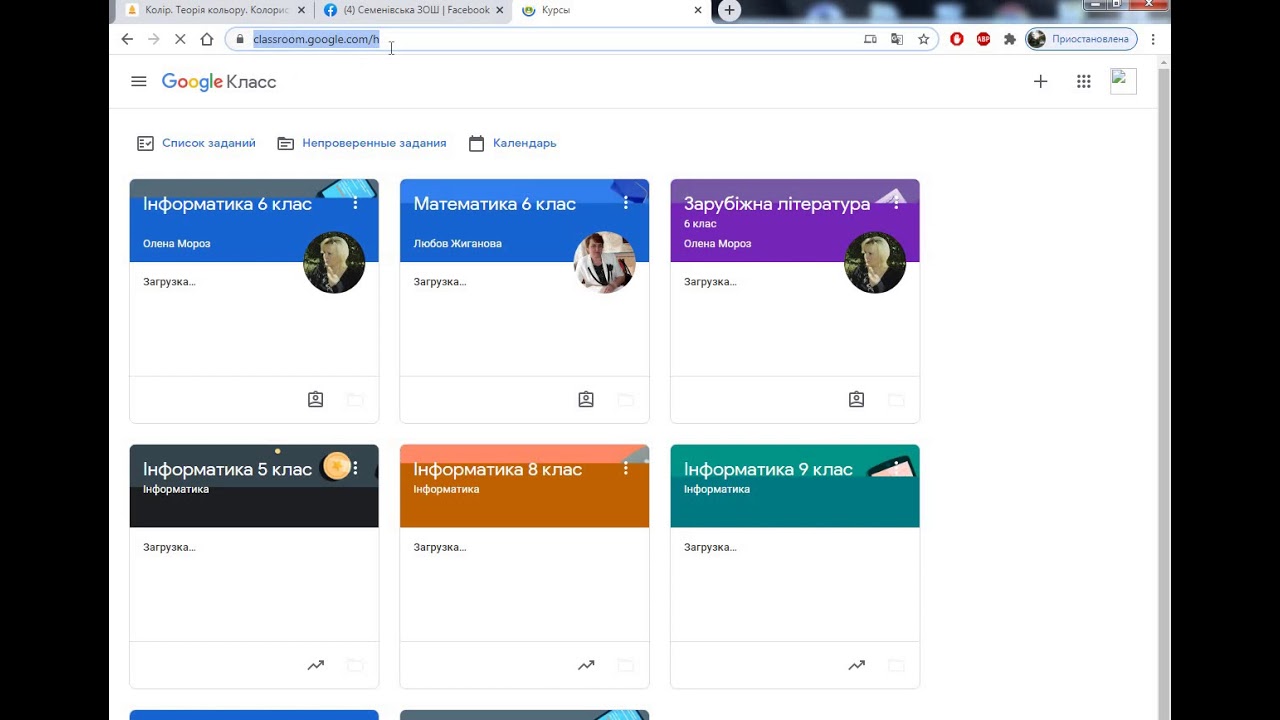Open Список заданий to-do list
The image size is (1280, 720).
pyautogui.click(x=196, y=143)
